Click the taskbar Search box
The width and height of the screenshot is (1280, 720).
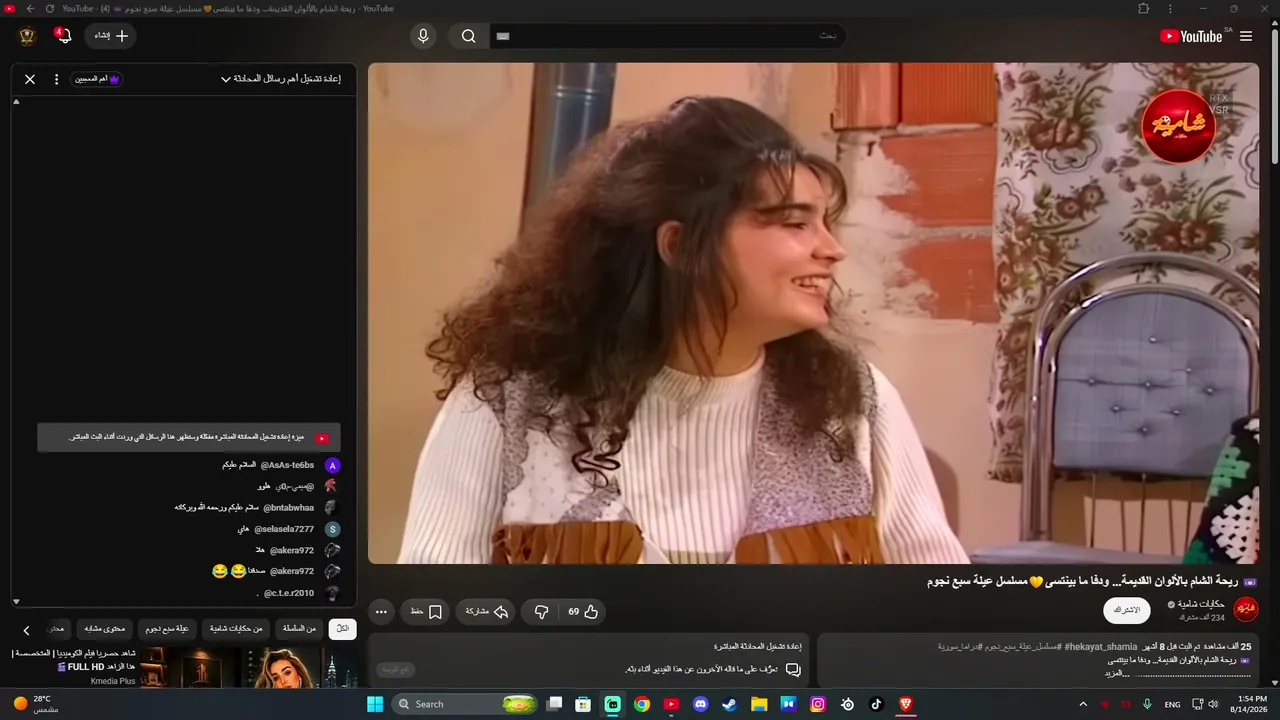tap(465, 704)
